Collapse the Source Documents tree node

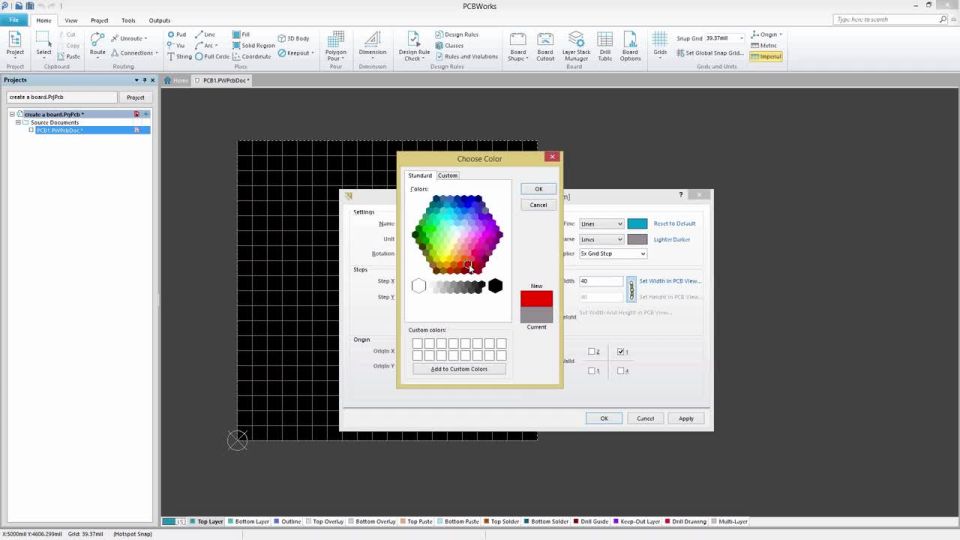click(18, 122)
